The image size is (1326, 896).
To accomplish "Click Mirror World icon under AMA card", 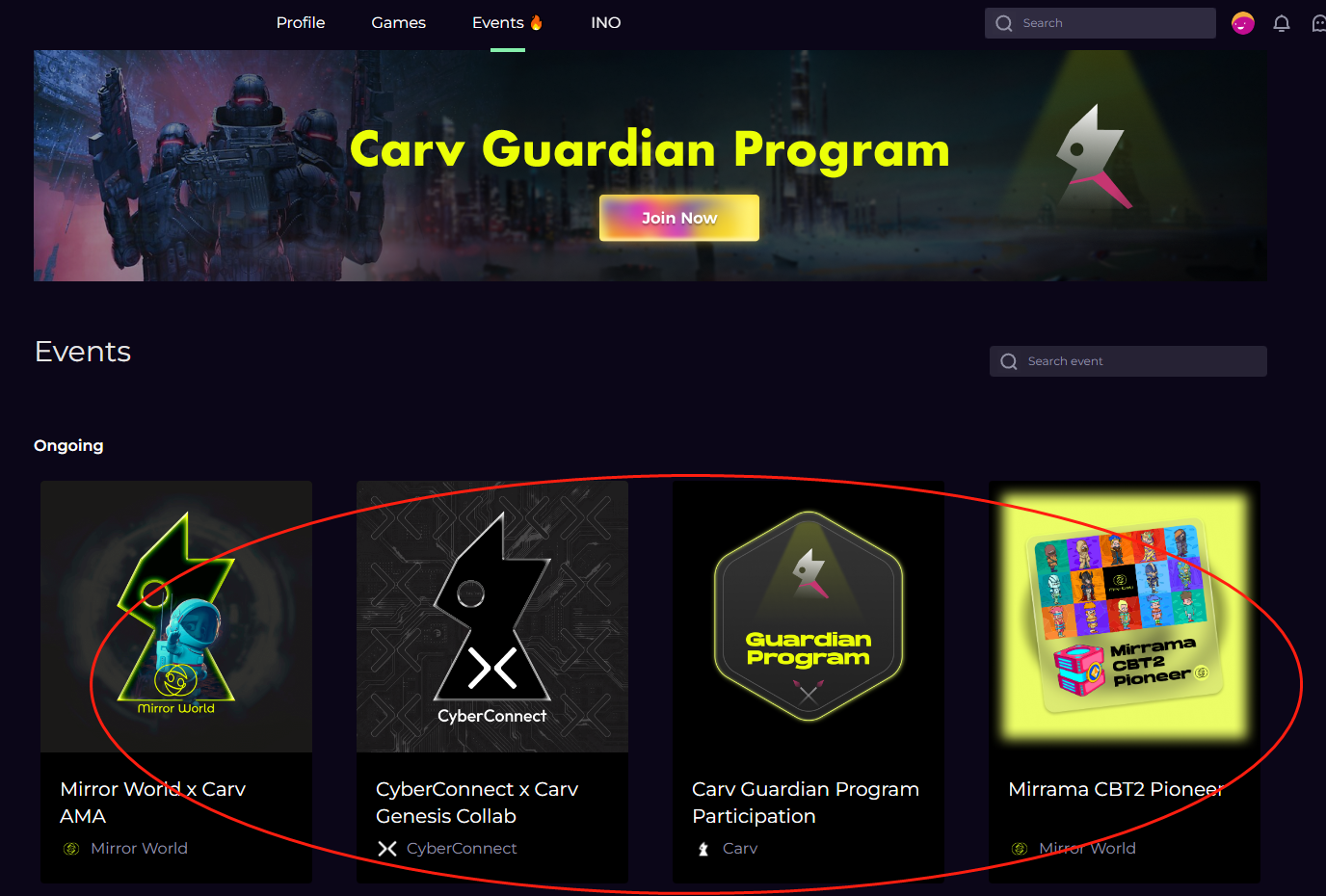I will pyautogui.click(x=71, y=849).
